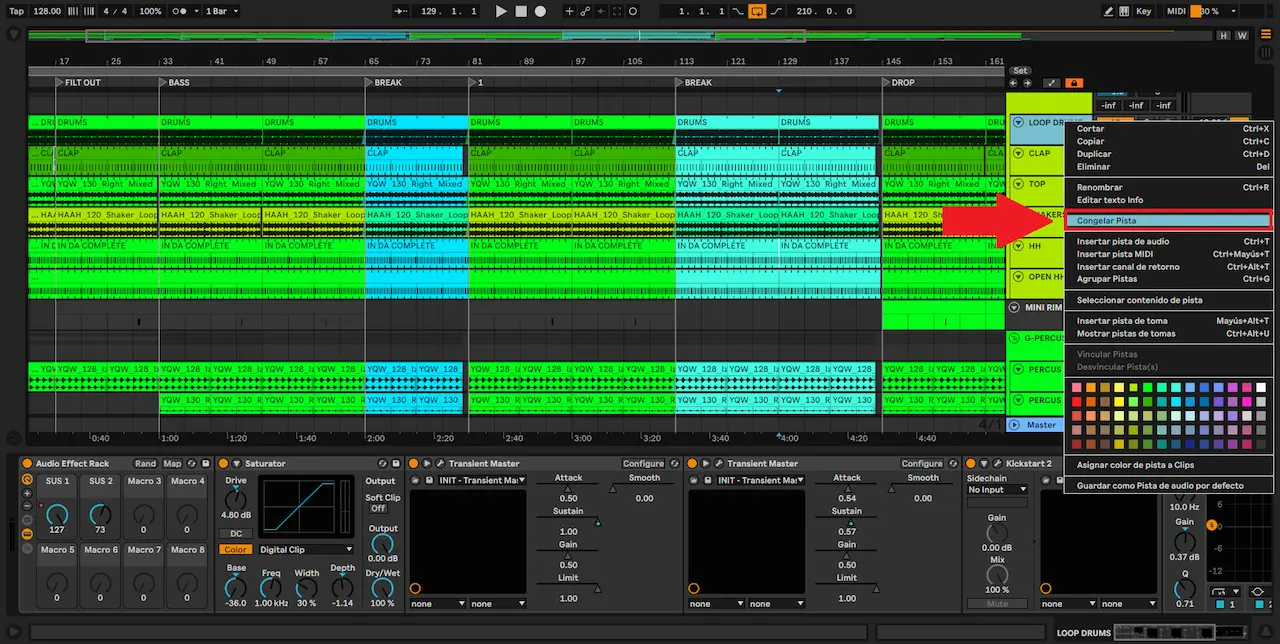Click the LOOP DRUMS device overview thumbnail
The image size is (1280, 644).
point(1180,633)
